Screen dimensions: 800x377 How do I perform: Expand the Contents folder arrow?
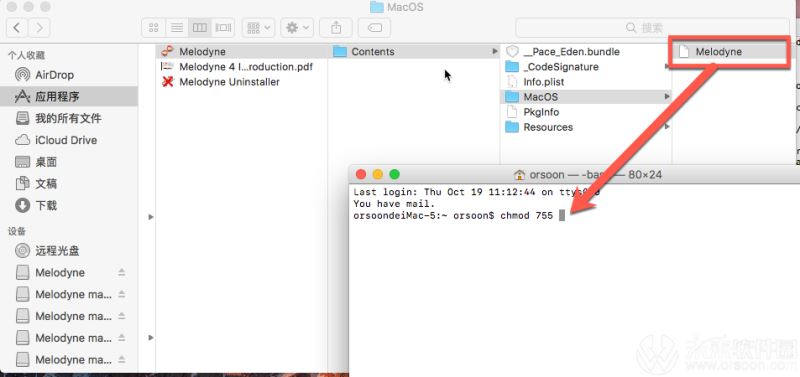point(494,52)
